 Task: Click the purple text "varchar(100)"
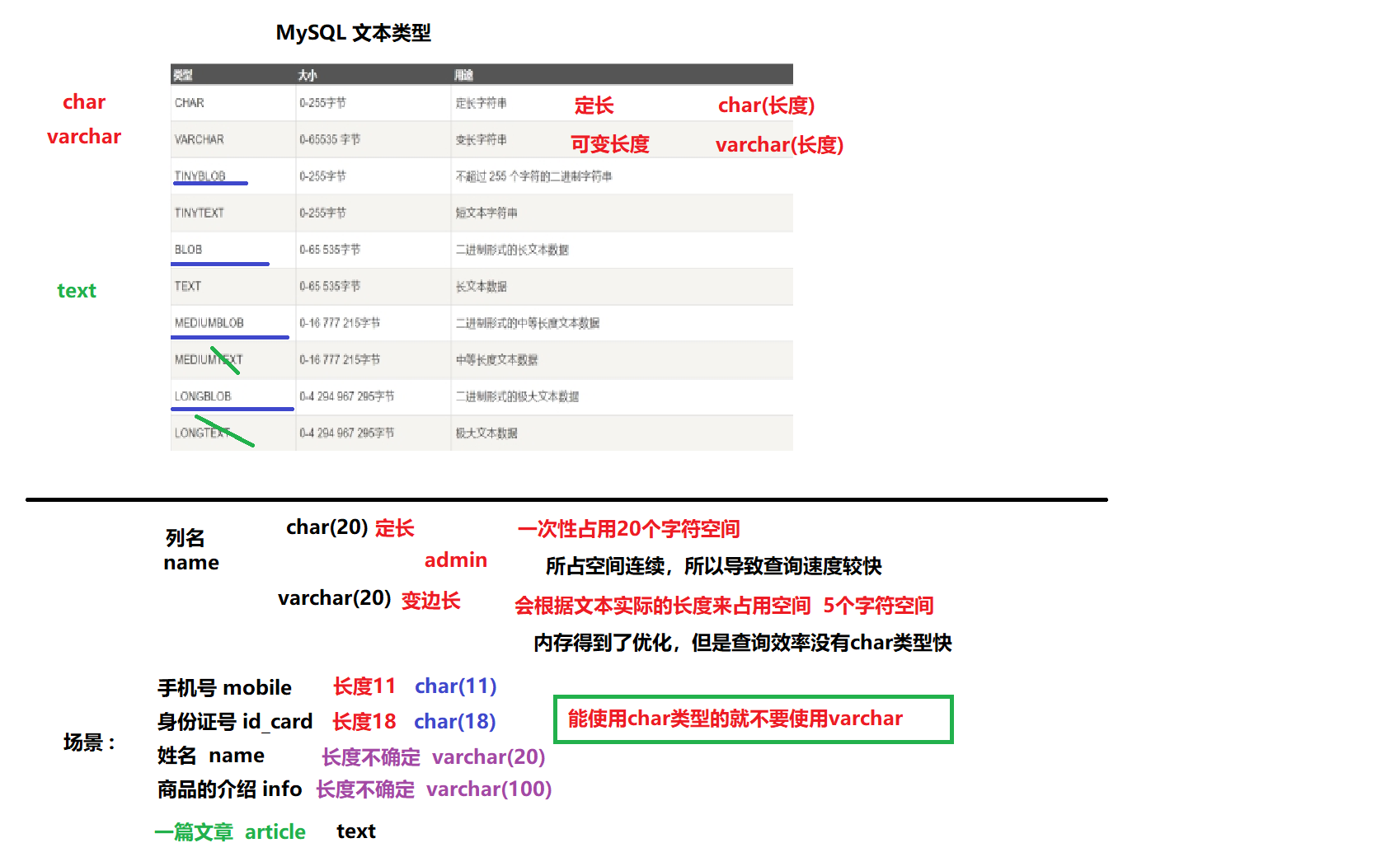[489, 789]
